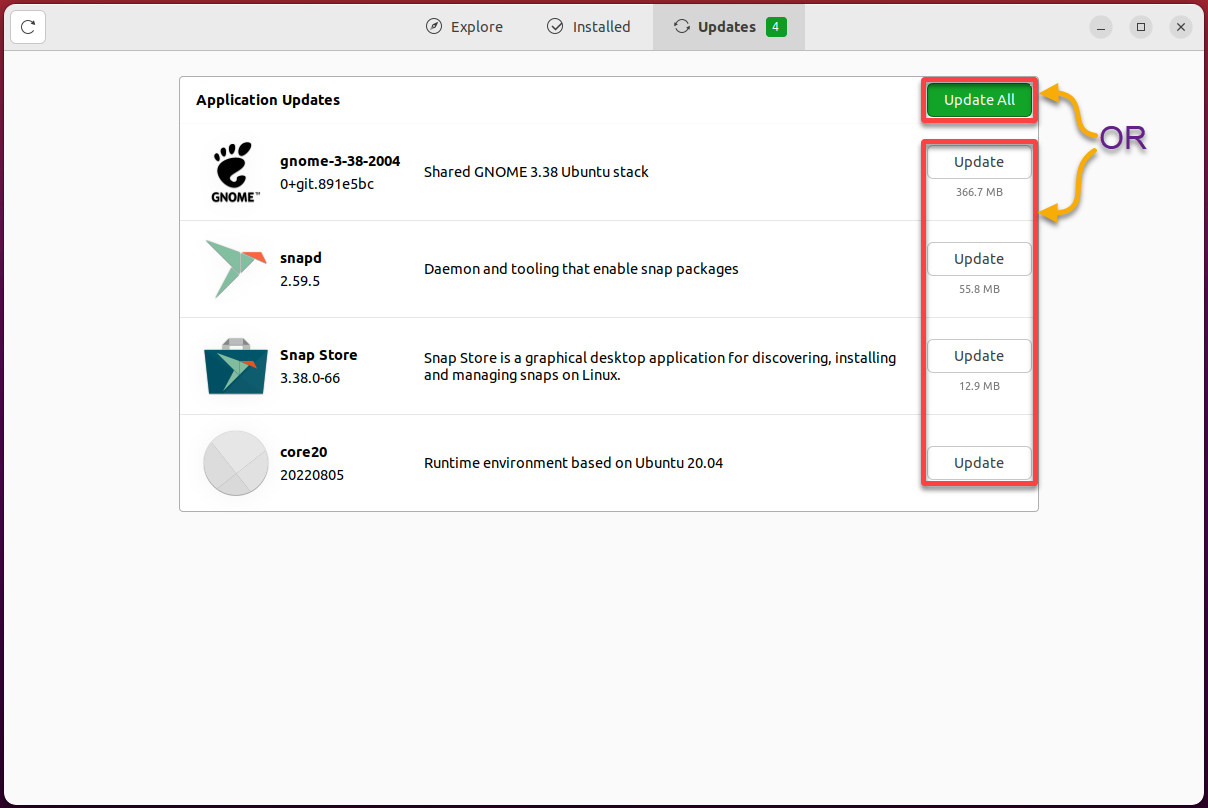Viewport: 1208px width, 808px height.
Task: Maximize the software window
Action: tap(1141, 27)
